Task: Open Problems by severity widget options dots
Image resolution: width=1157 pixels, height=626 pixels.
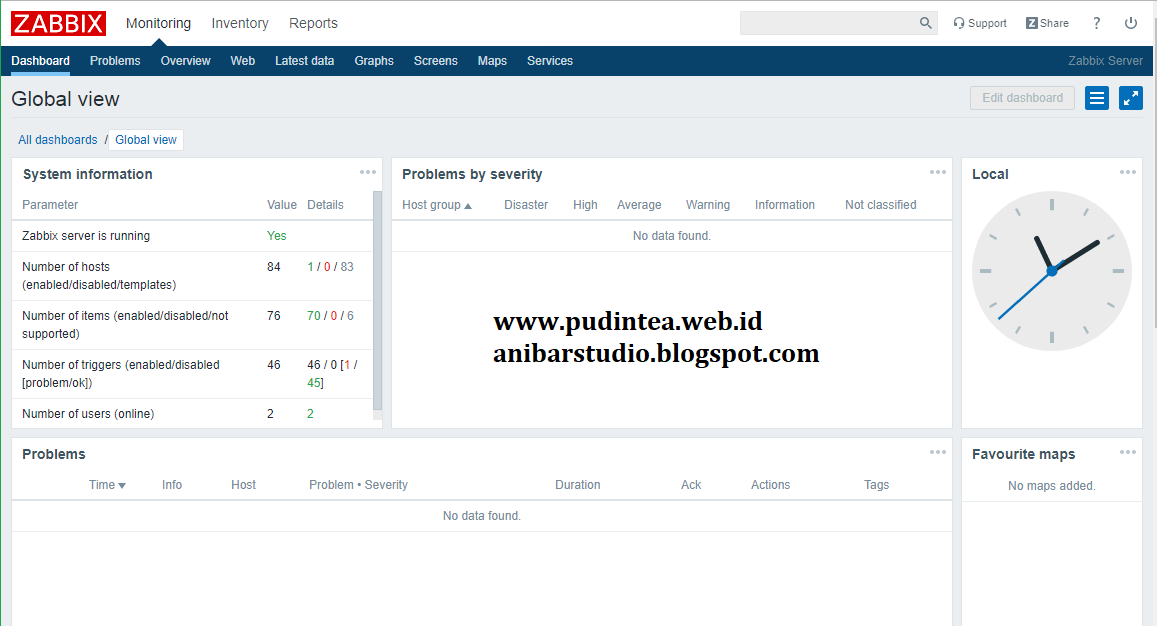Action: pyautogui.click(x=938, y=172)
